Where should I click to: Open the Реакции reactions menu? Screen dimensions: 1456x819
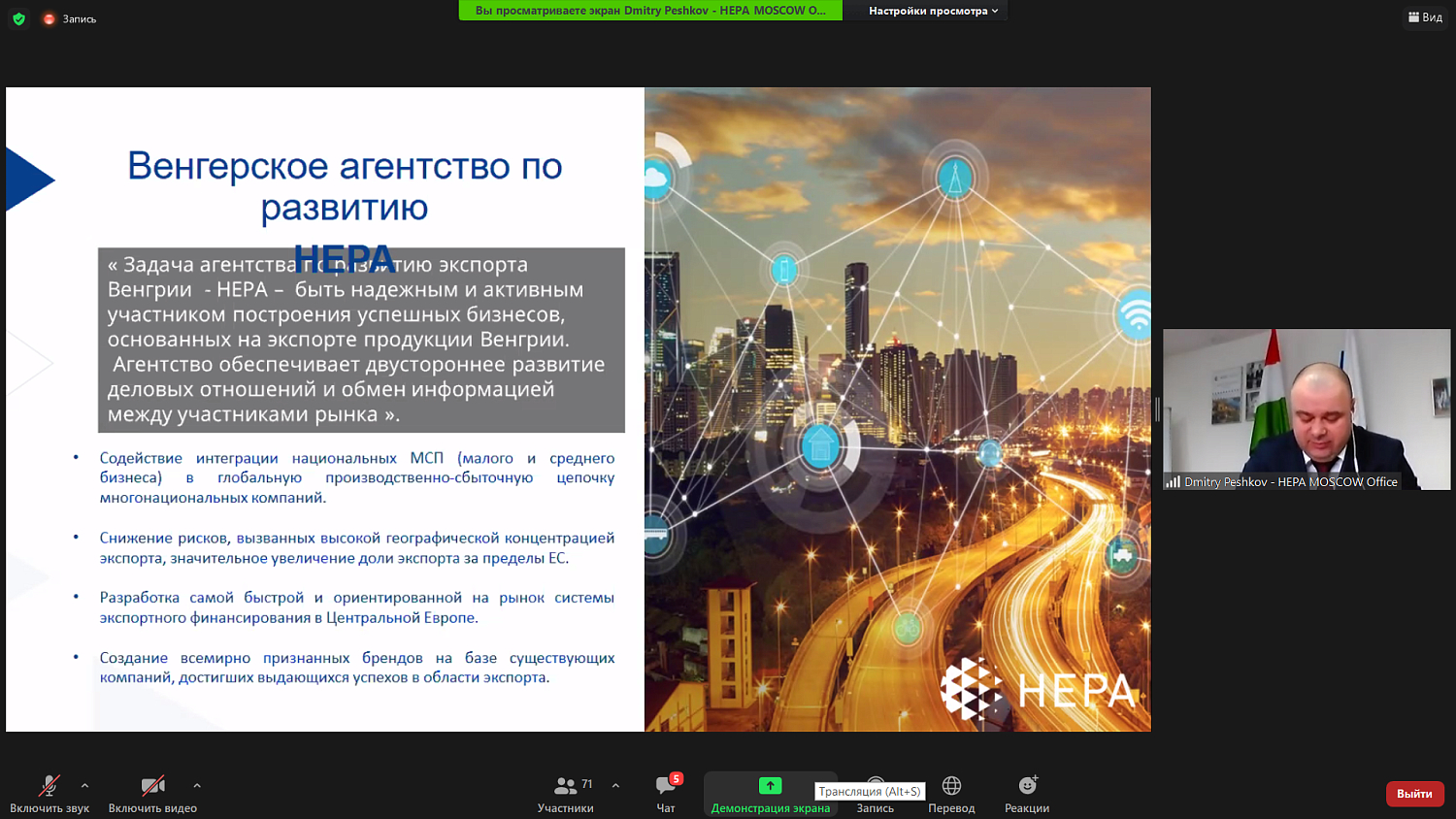coord(1027,792)
